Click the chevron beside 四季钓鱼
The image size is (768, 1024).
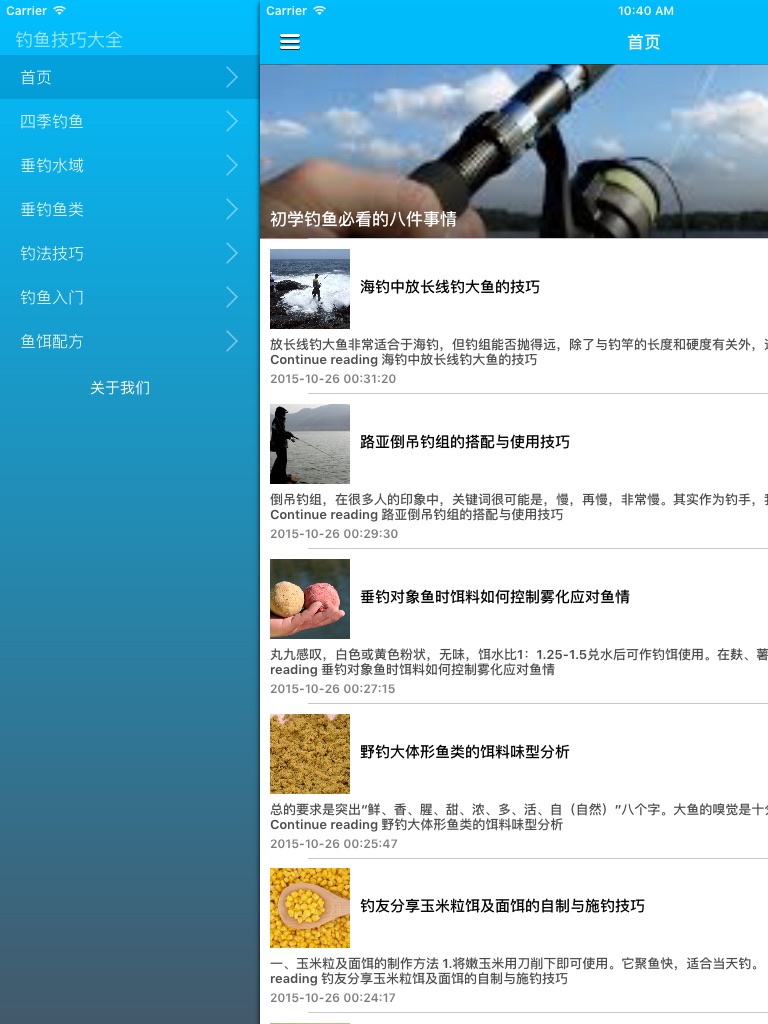232,121
